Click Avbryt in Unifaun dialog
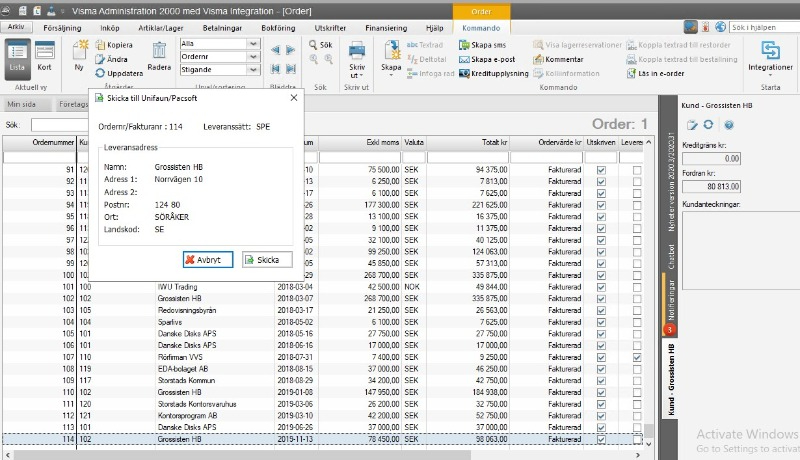This screenshot has height=460, width=800. pos(208,260)
